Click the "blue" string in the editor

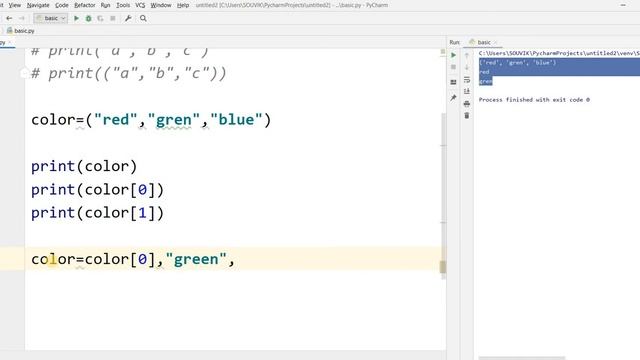[x=236, y=120]
